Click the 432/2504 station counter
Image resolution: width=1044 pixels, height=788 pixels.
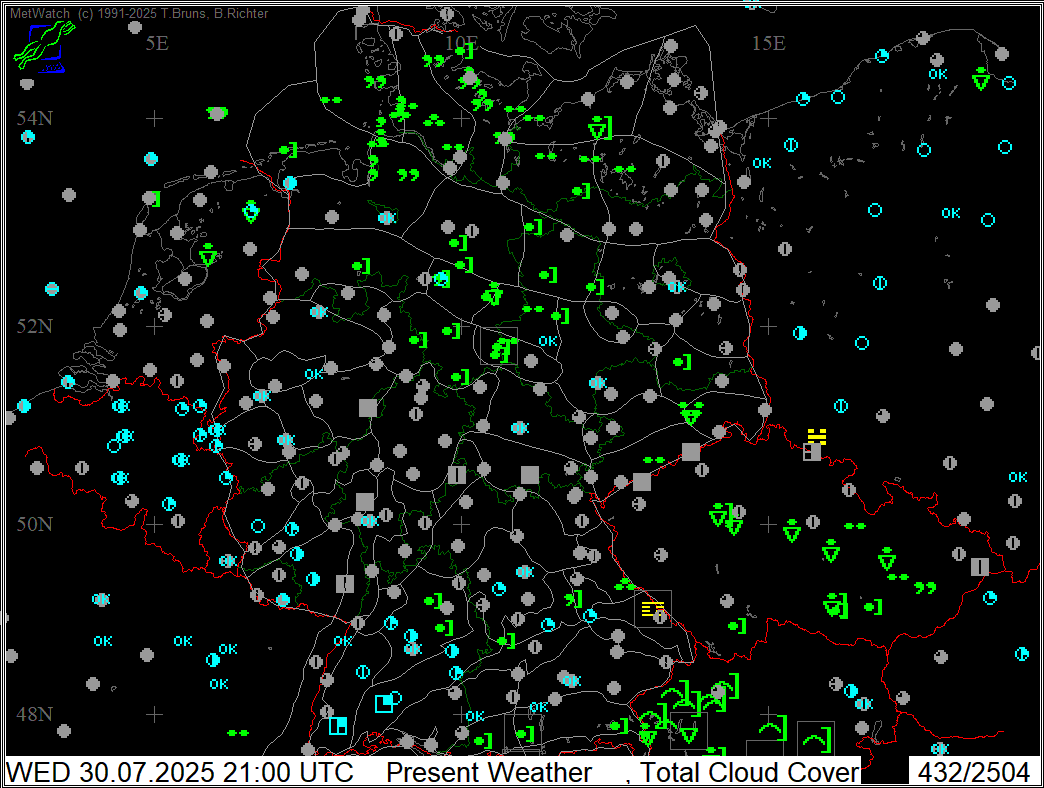(973, 772)
